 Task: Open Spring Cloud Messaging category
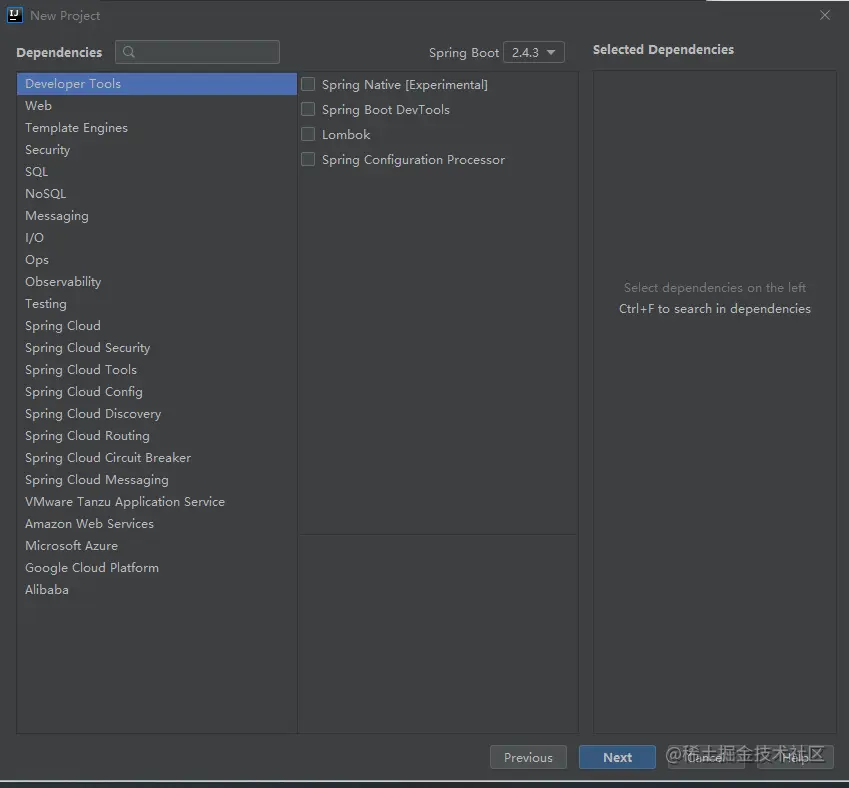[156, 480]
